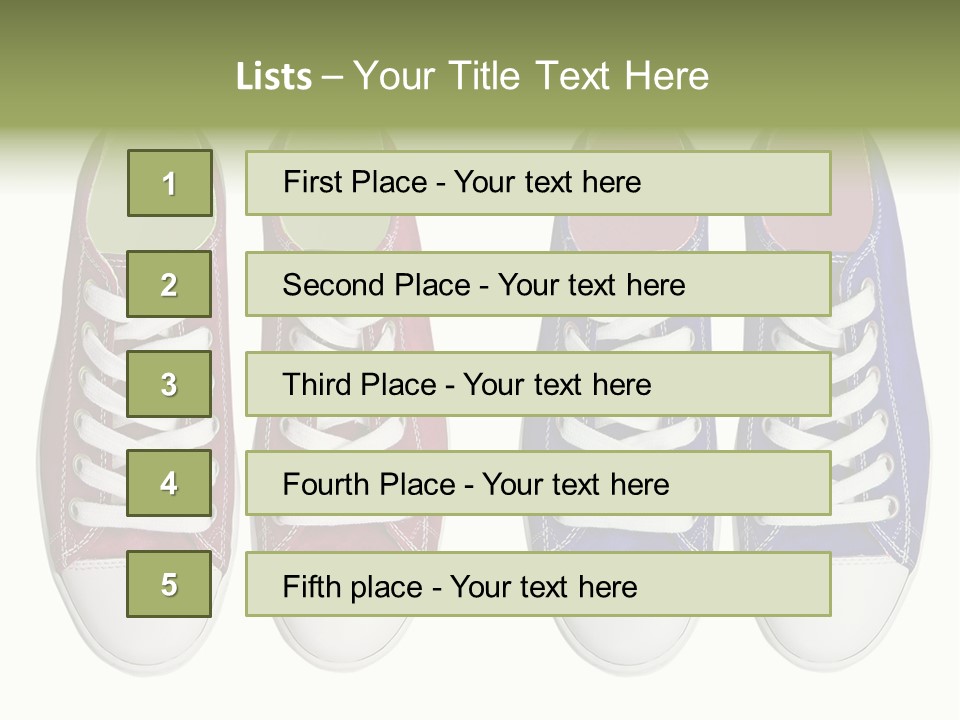Click the Second Place text bar
This screenshot has height=720, width=960.
[538, 284]
